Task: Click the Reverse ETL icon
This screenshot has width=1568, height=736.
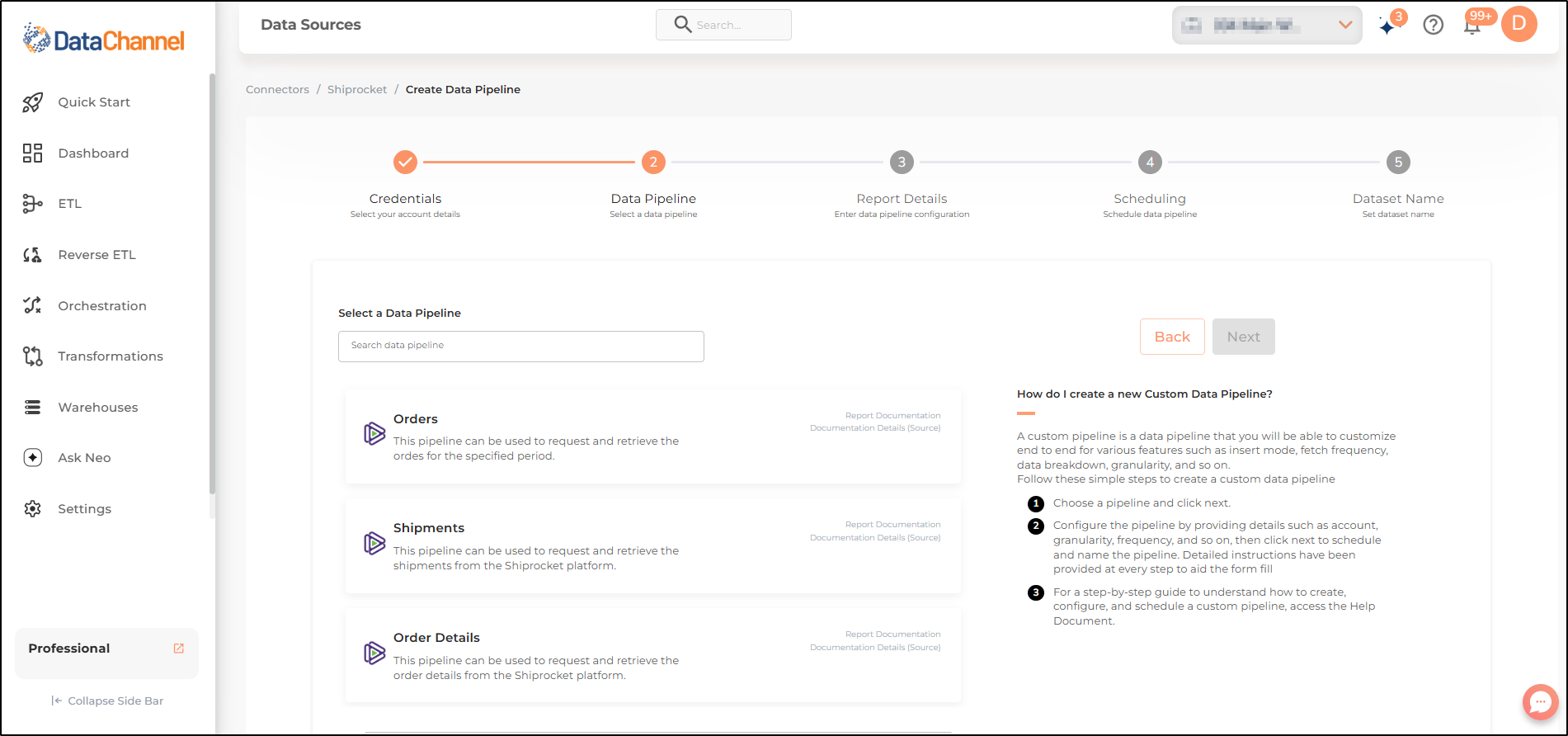Action: point(32,255)
